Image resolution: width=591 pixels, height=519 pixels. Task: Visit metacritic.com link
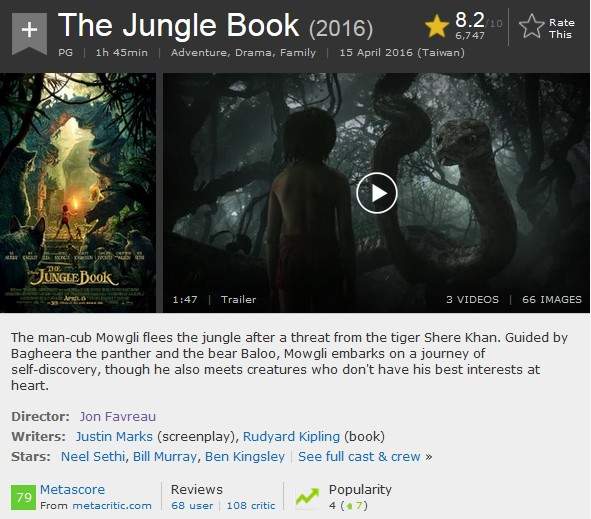[112, 506]
